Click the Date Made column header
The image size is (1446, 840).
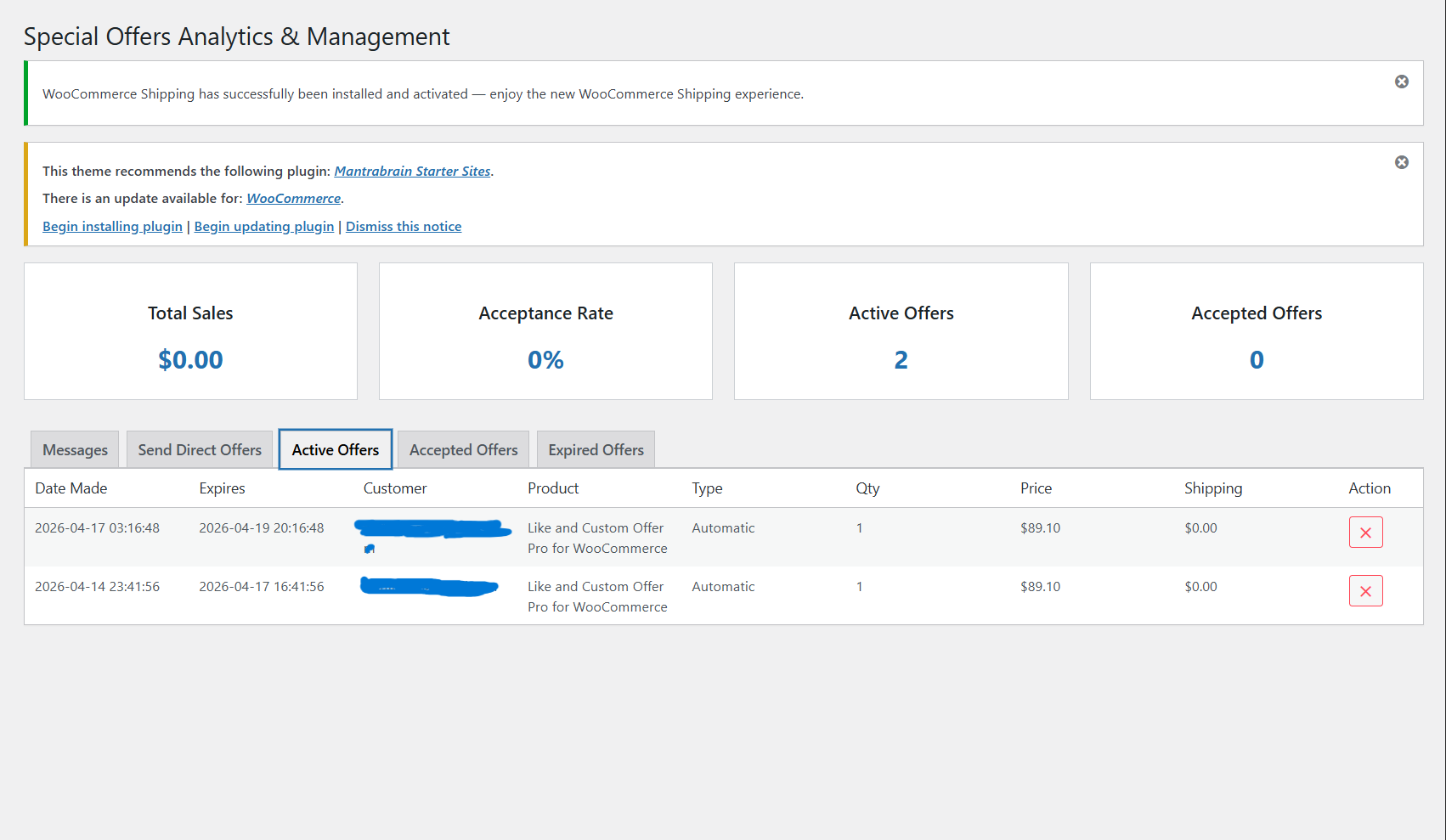click(71, 488)
